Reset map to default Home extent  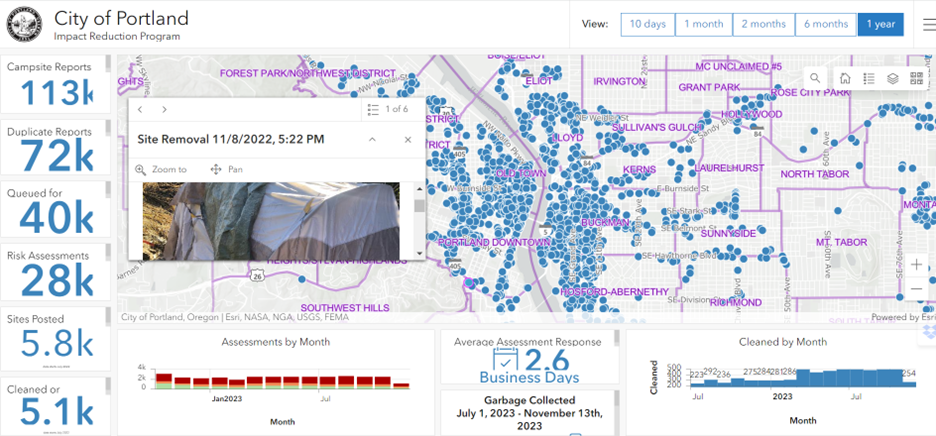(x=845, y=78)
